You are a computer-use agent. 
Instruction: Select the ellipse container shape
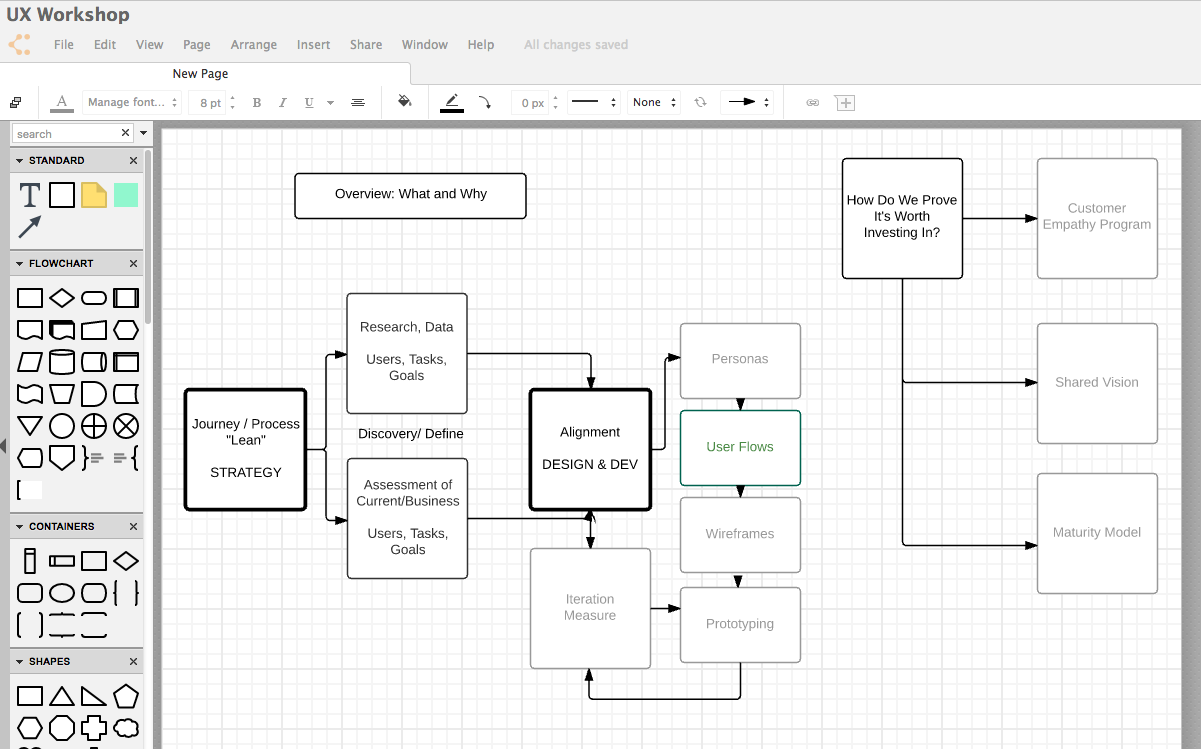62,593
